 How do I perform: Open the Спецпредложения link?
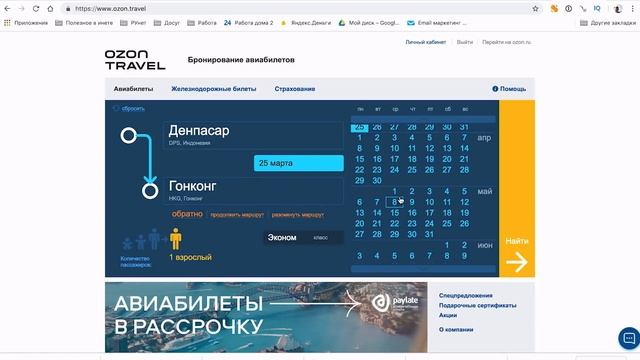tap(466, 295)
